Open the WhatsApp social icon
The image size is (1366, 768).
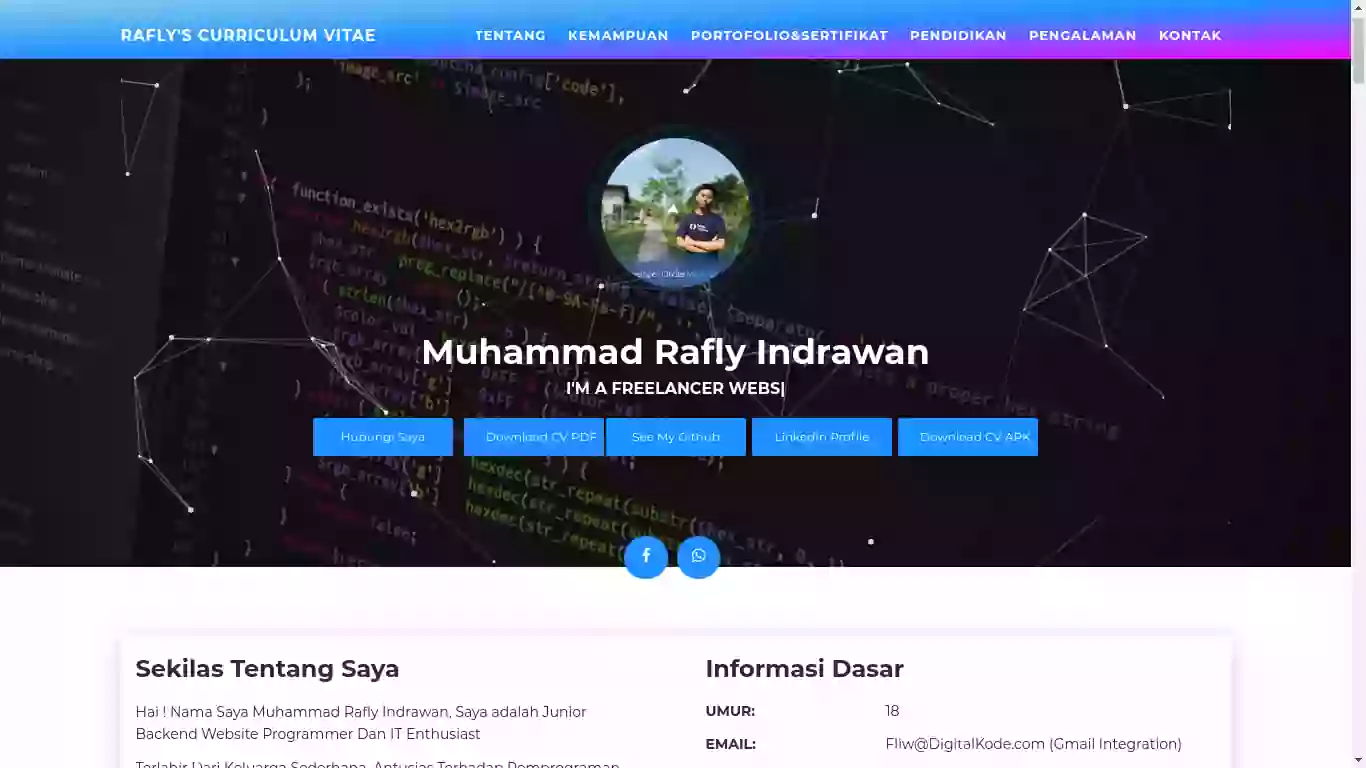point(698,556)
